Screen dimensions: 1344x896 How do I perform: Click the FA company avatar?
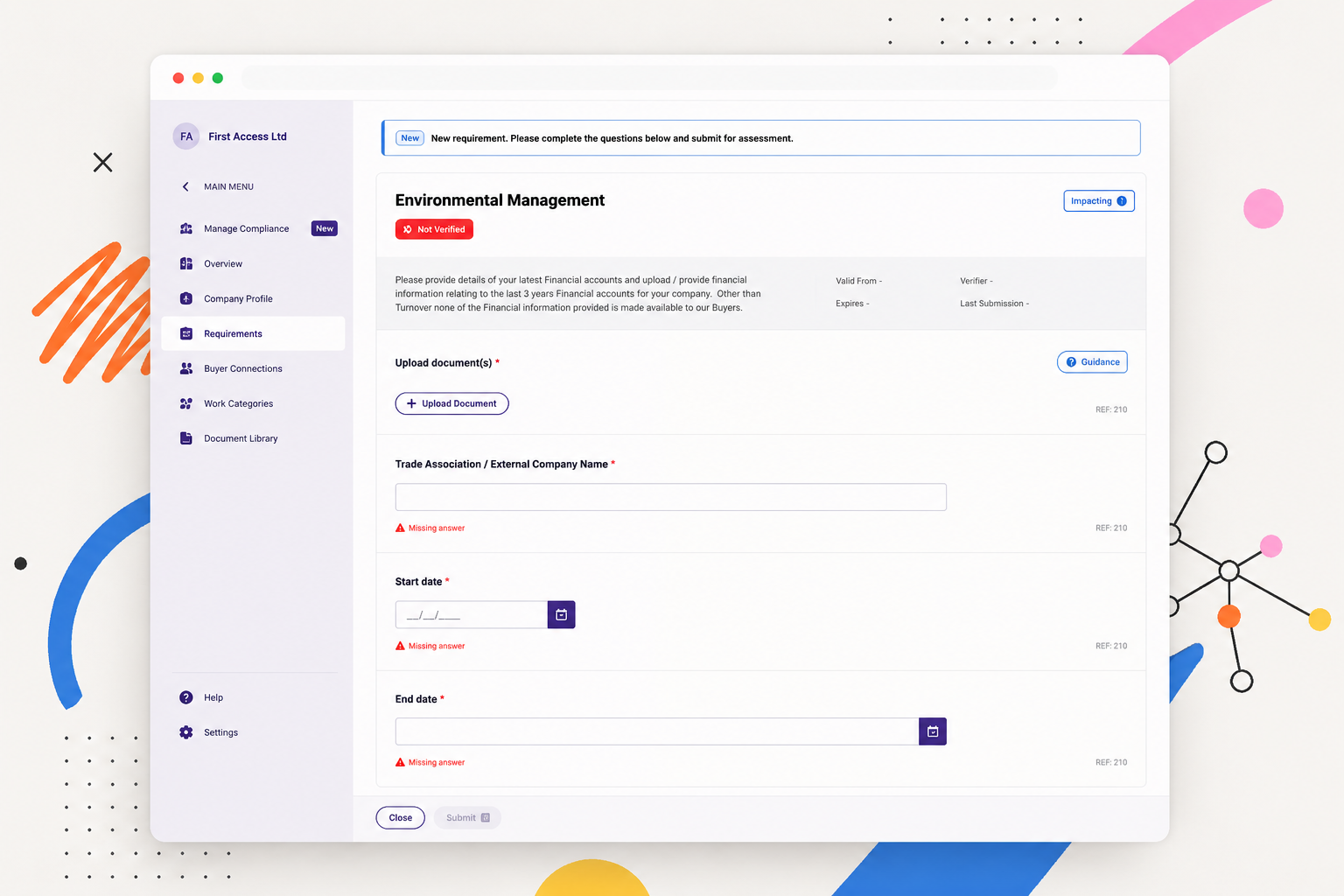coord(186,136)
